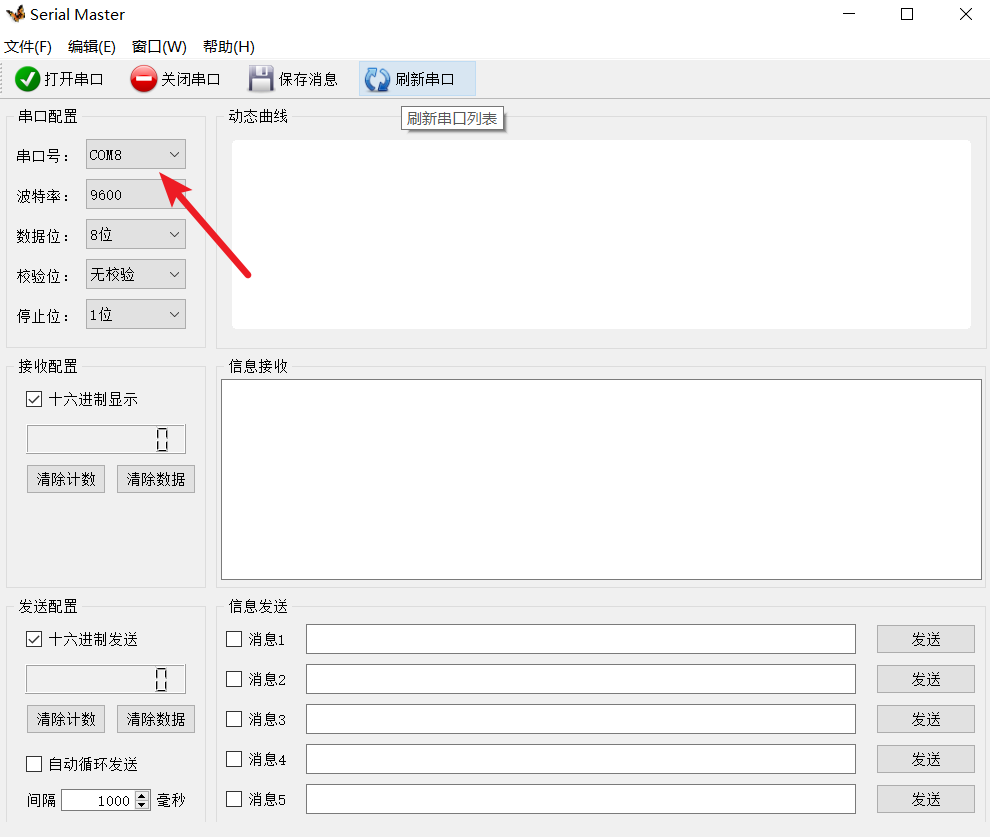Click 清除计数 in receive config

point(66,479)
